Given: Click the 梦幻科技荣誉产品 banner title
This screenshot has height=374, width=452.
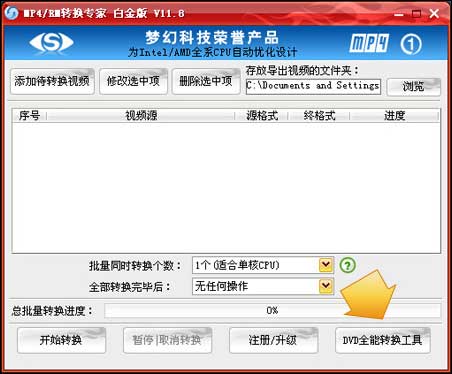Looking at the screenshot, I should tap(212, 38).
